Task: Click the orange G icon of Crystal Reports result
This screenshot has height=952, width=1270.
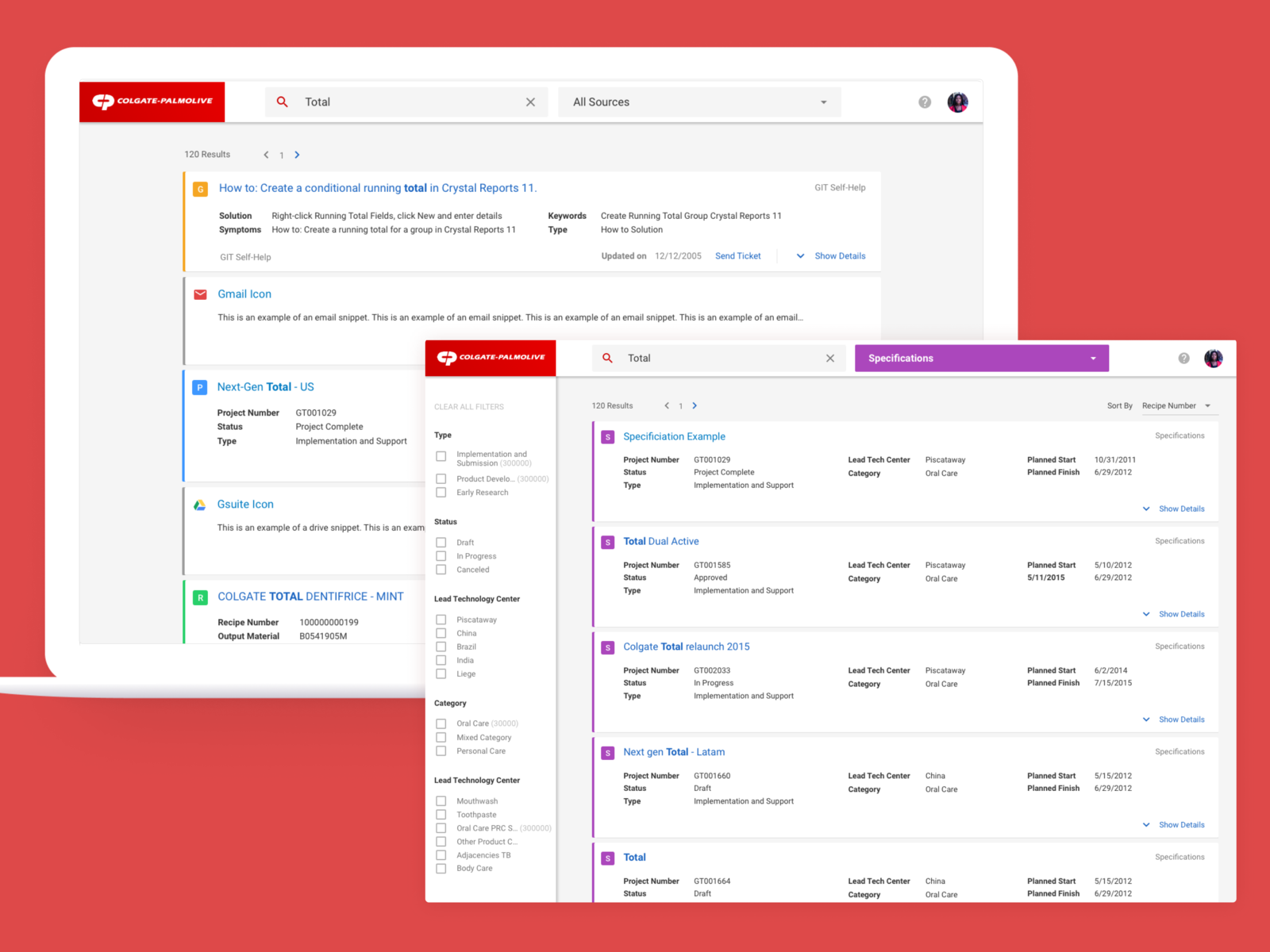Action: [x=201, y=189]
